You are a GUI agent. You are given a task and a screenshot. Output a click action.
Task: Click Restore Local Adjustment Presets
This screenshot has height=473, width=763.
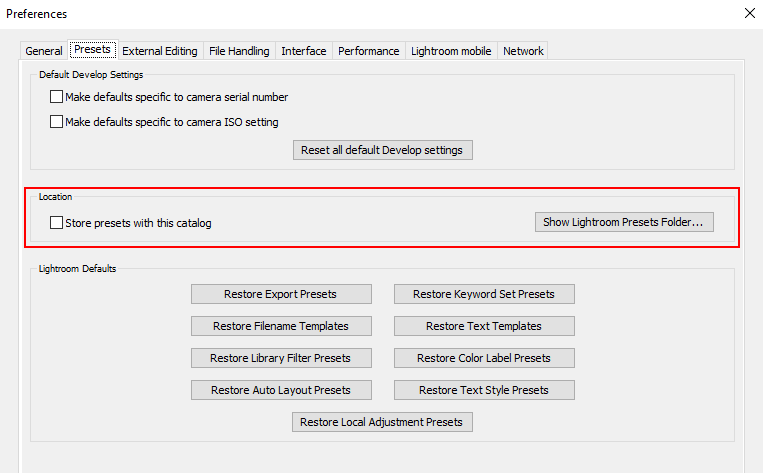[382, 422]
